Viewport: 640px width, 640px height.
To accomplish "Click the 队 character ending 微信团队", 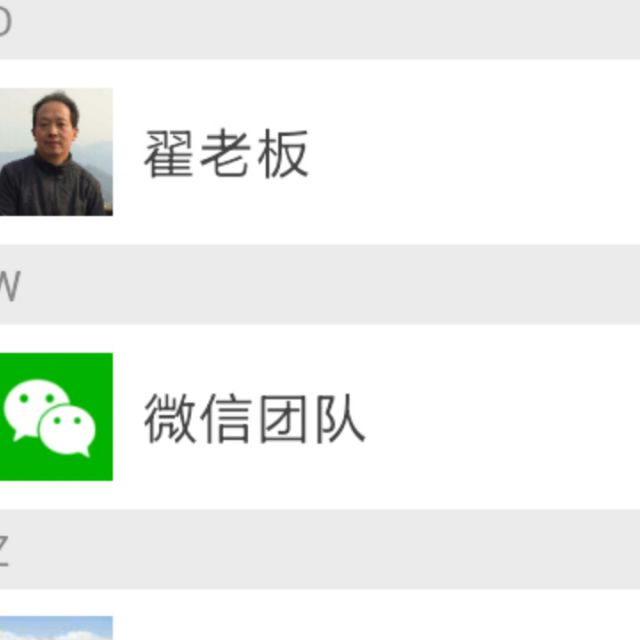I will coord(340,418).
